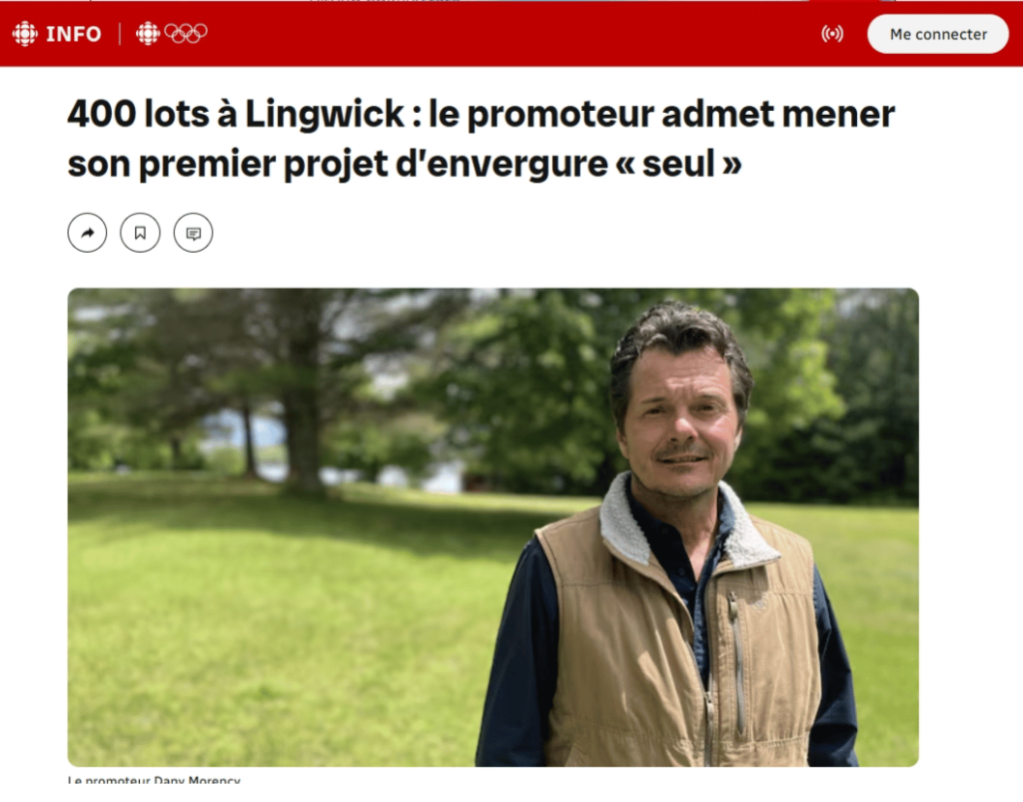Open the comments using the speech bubble icon
The height and width of the screenshot is (802, 1023).
click(x=193, y=233)
